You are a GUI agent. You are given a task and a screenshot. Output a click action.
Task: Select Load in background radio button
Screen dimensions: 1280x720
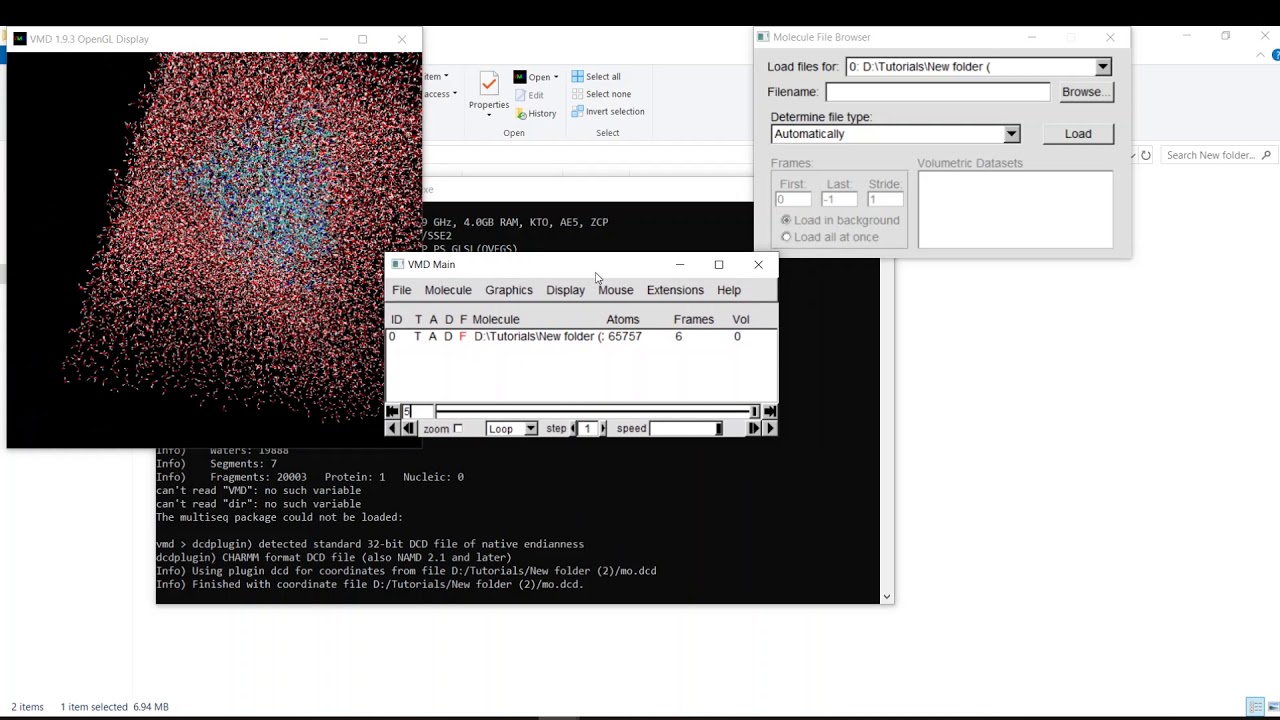pos(786,220)
